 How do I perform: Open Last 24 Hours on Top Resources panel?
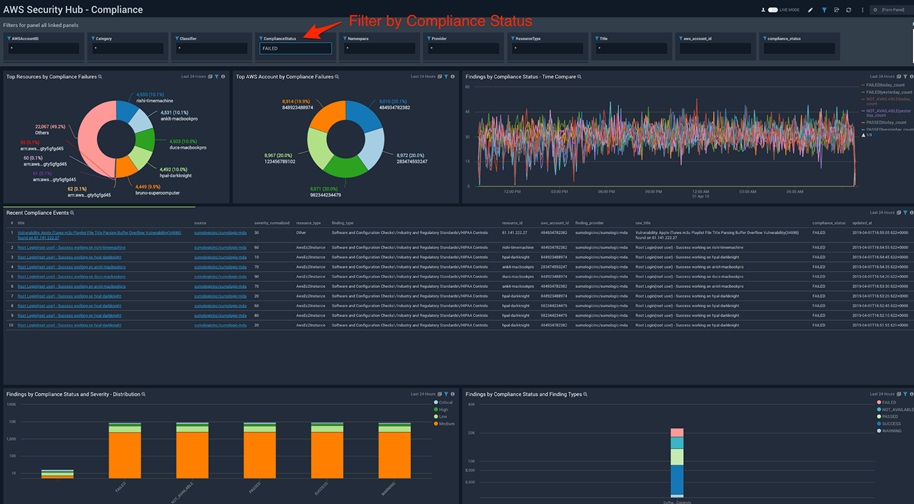click(x=194, y=77)
